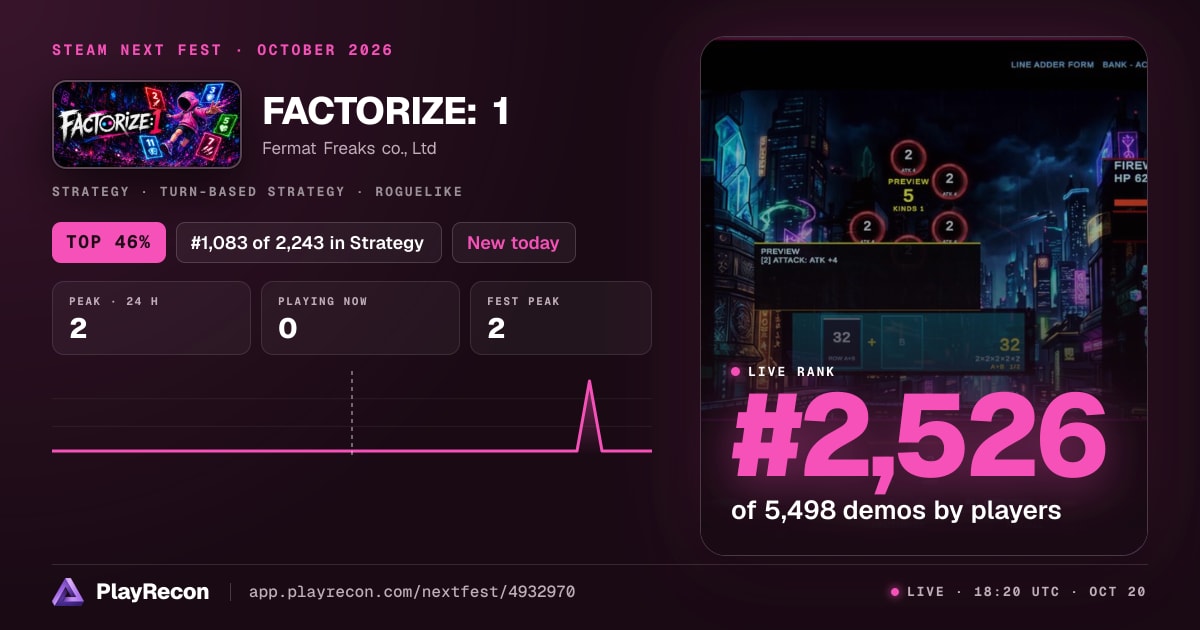This screenshot has width=1200, height=630.
Task: Click the pink dot beside LIVE RANK
Action: tap(736, 371)
